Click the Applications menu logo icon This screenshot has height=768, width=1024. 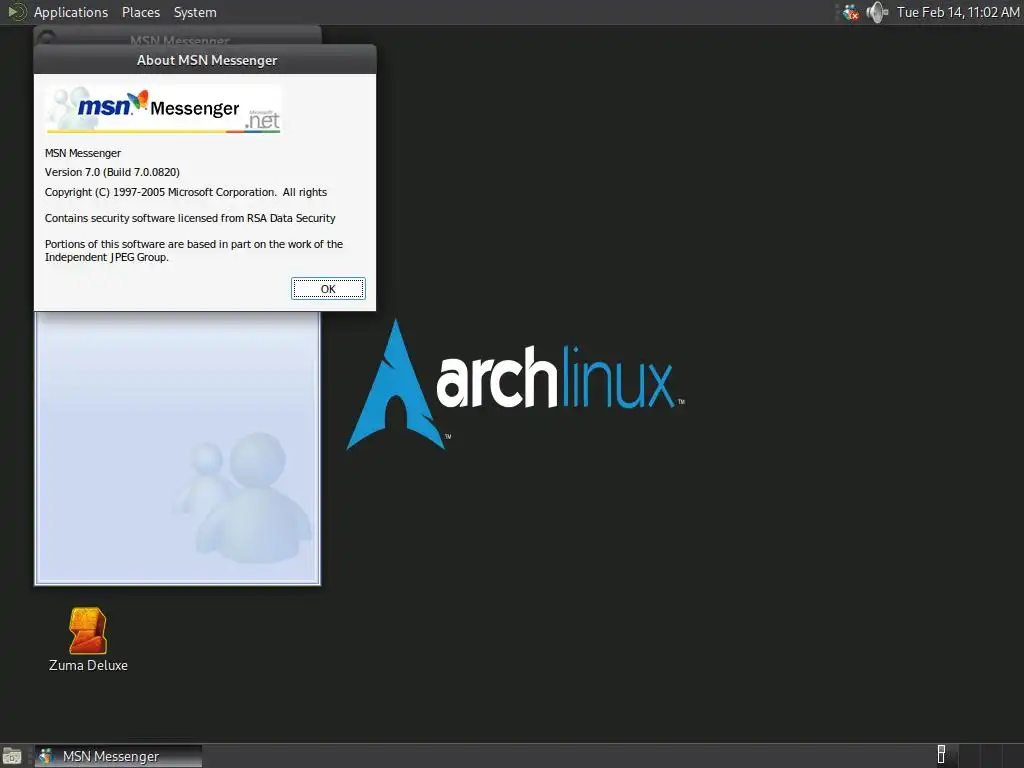pos(17,12)
